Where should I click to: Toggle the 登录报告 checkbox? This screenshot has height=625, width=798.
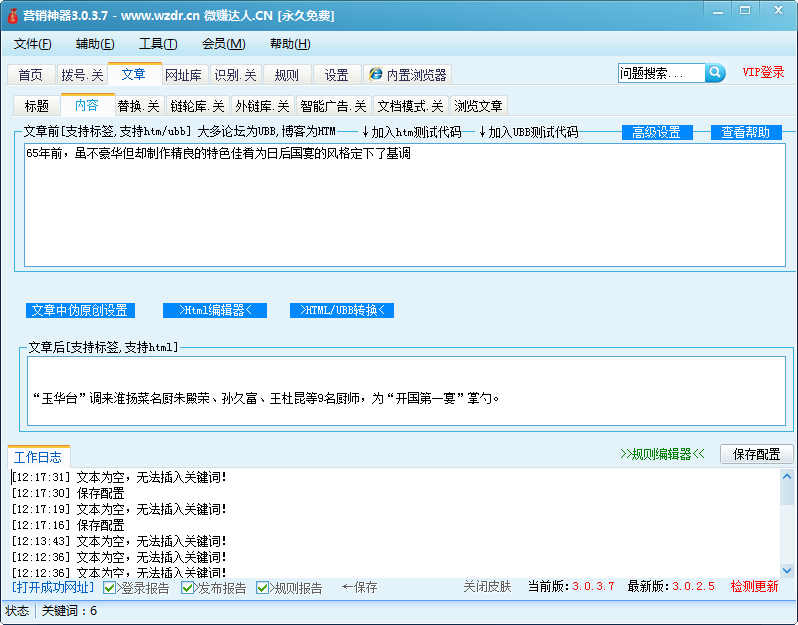point(110,588)
